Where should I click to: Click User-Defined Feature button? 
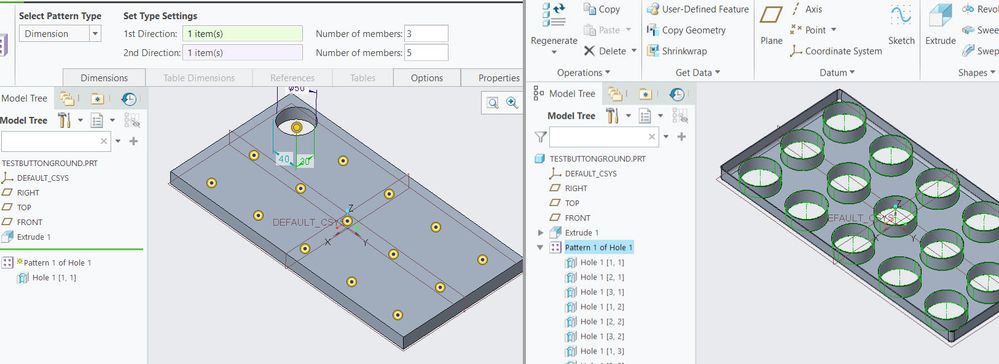pyautogui.click(x=698, y=10)
